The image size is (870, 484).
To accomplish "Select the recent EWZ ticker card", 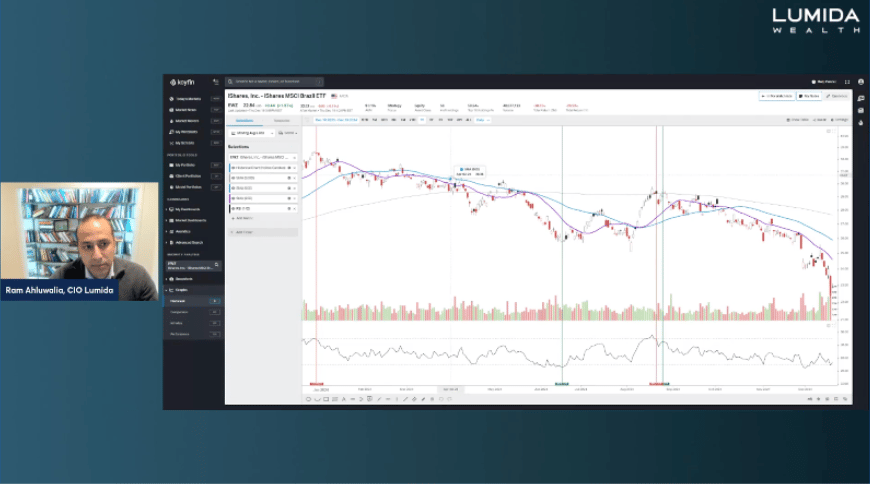I will click(x=194, y=266).
